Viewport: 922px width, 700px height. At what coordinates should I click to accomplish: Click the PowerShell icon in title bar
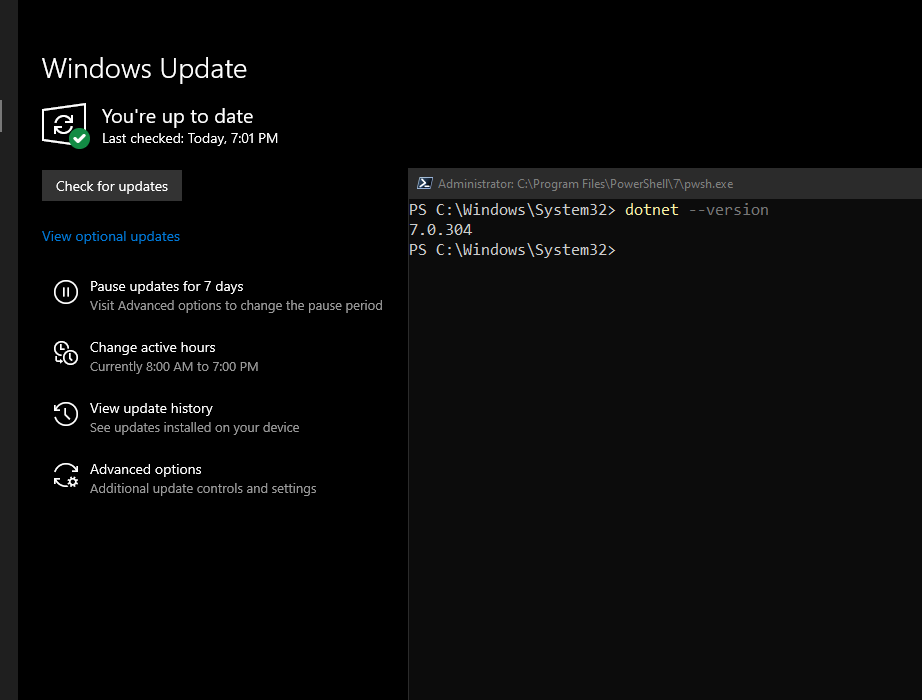(425, 184)
